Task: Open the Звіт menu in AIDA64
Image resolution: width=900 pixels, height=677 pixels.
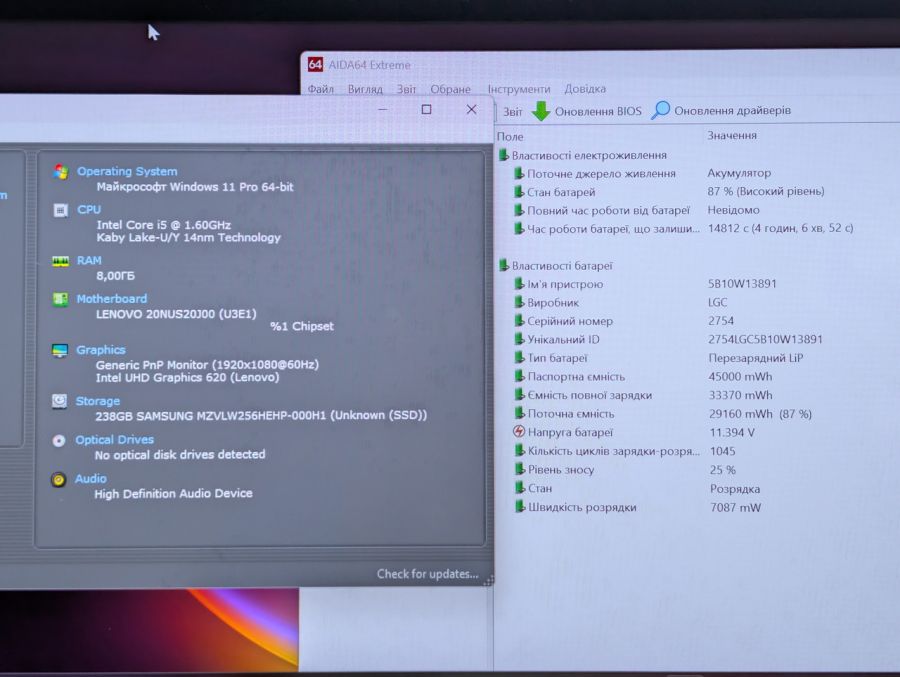Action: [x=406, y=89]
